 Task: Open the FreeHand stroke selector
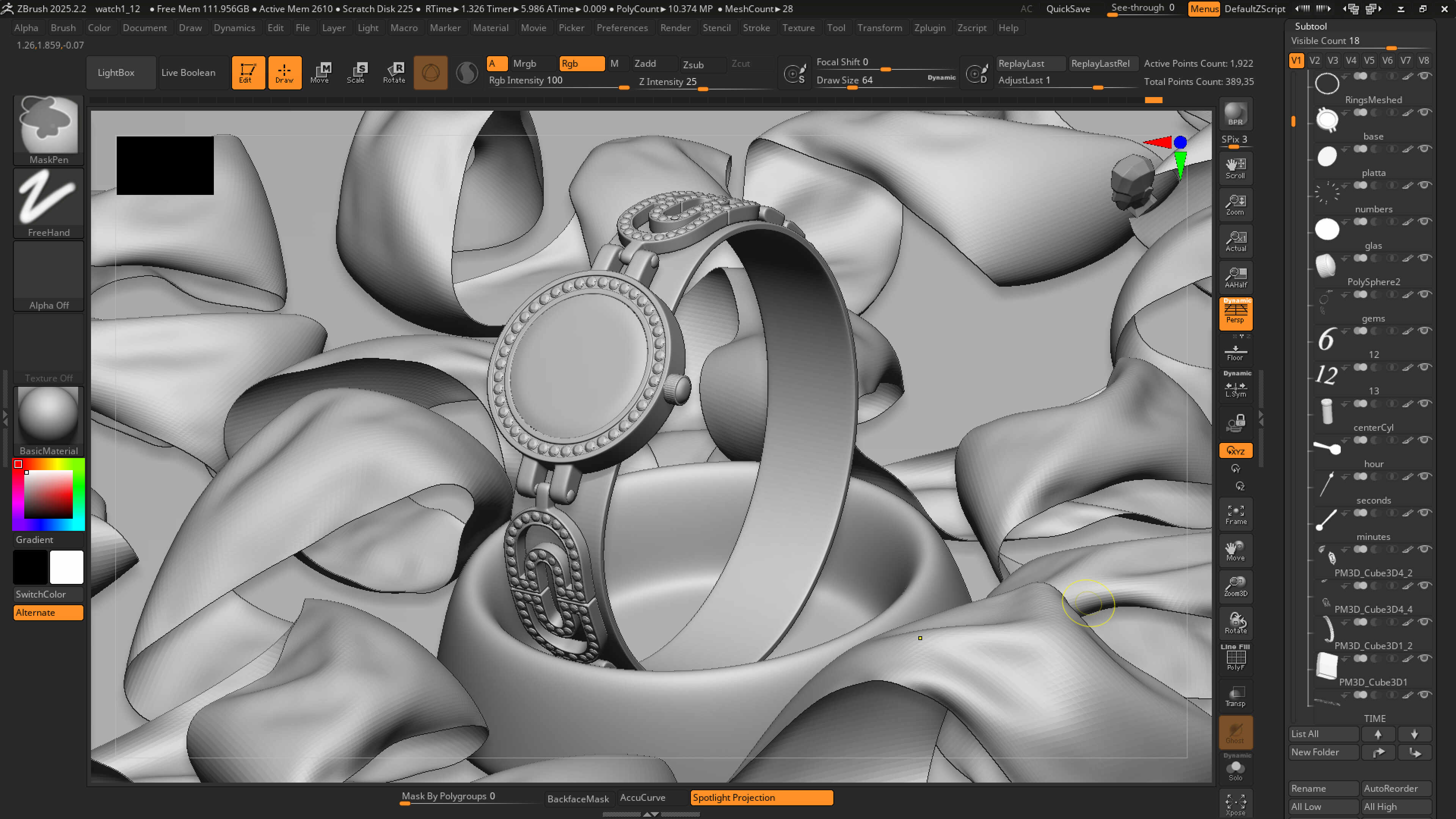[x=49, y=202]
